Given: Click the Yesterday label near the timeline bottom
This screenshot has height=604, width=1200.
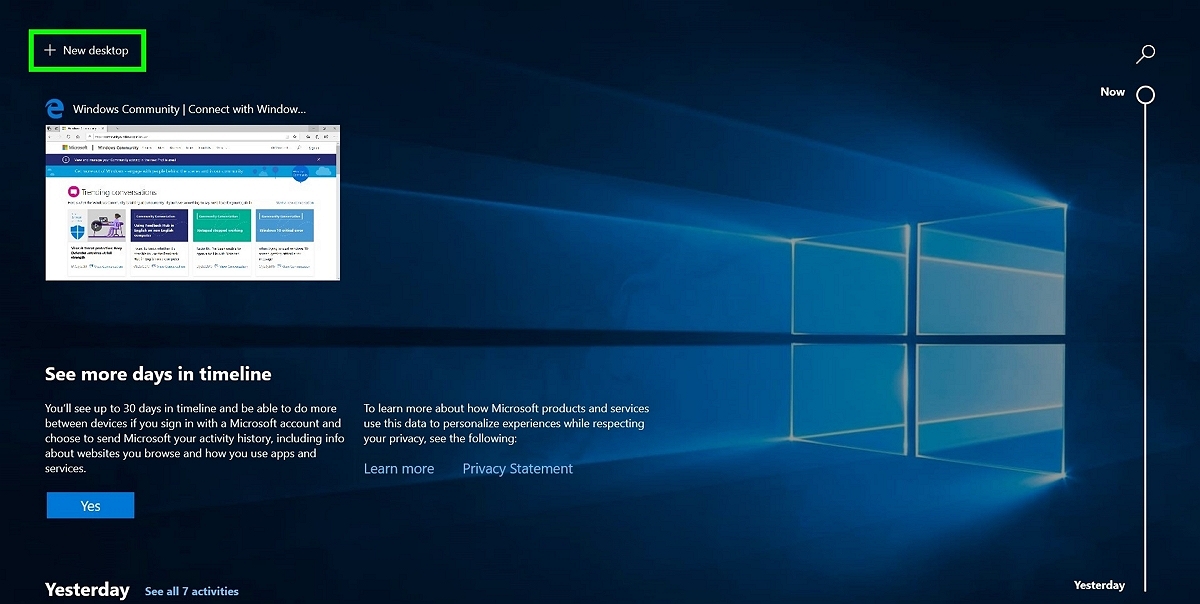Looking at the screenshot, I should point(1099,585).
